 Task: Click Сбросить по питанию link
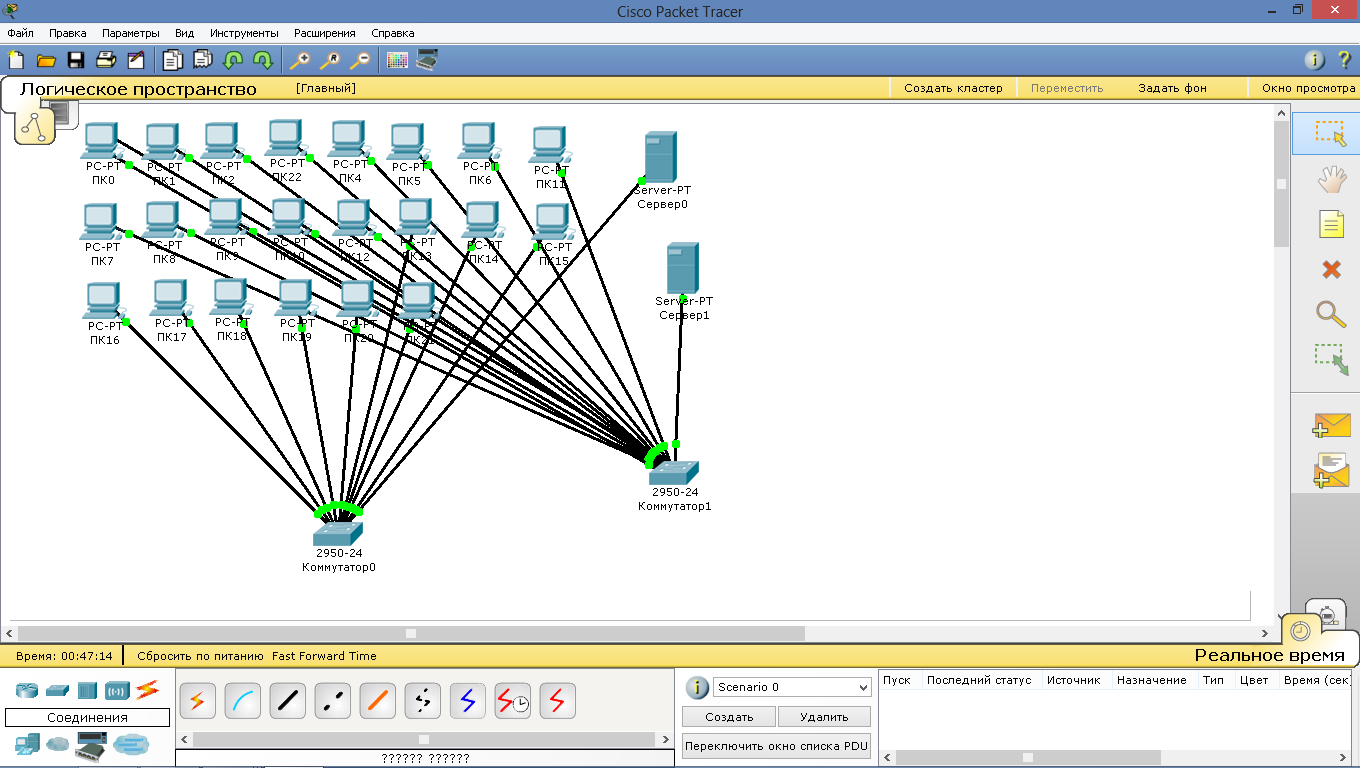201,656
